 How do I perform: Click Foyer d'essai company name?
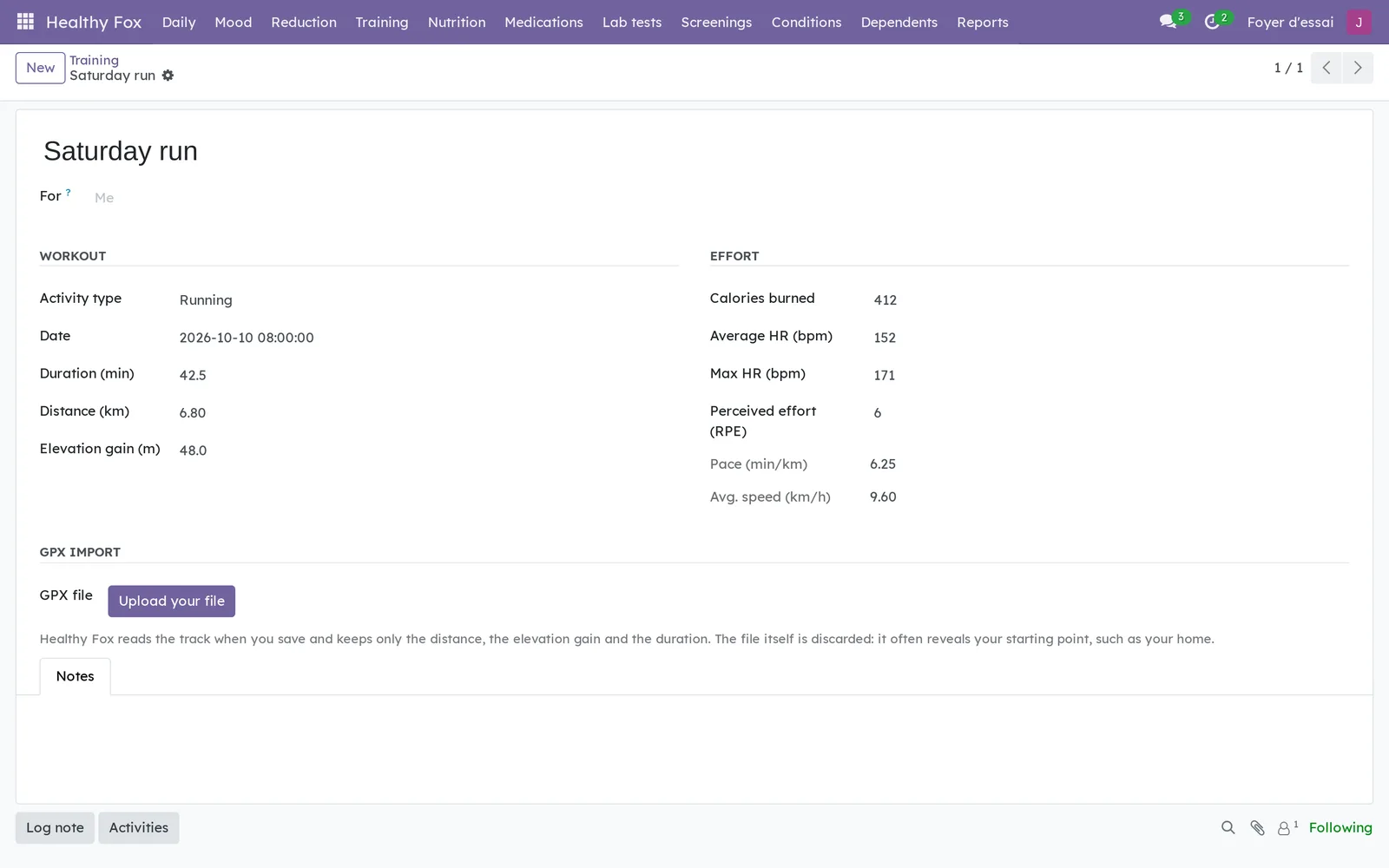coord(1290,22)
